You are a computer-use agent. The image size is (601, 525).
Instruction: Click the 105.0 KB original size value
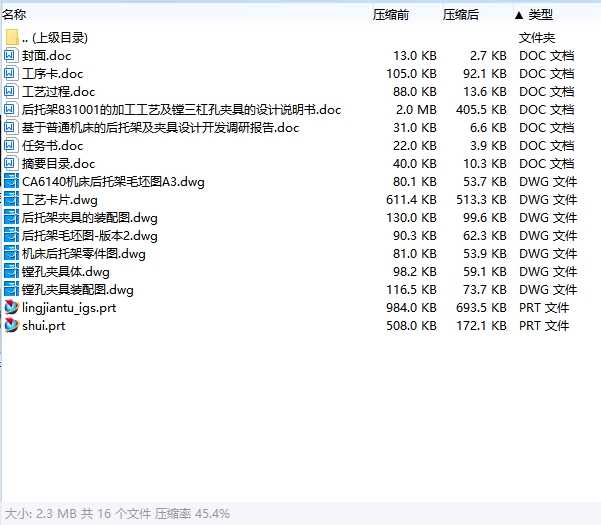(411, 74)
